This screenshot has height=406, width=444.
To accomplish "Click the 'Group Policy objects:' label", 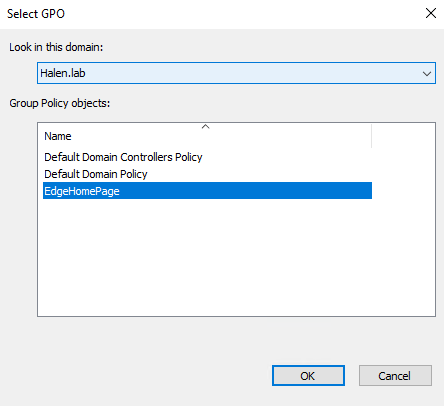I will 60,103.
